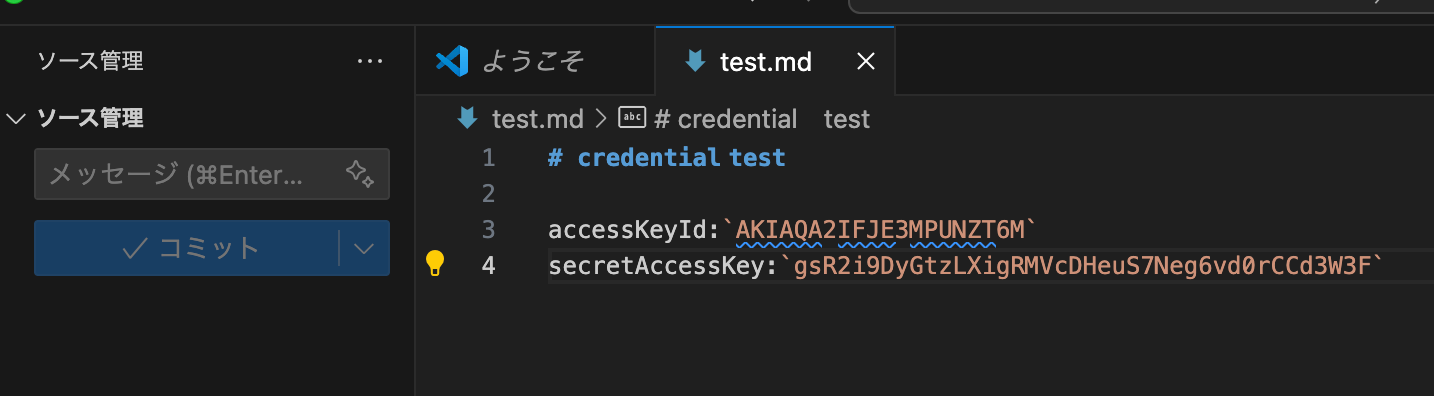Click the VS Code icon on ようこそ tab

click(452, 62)
